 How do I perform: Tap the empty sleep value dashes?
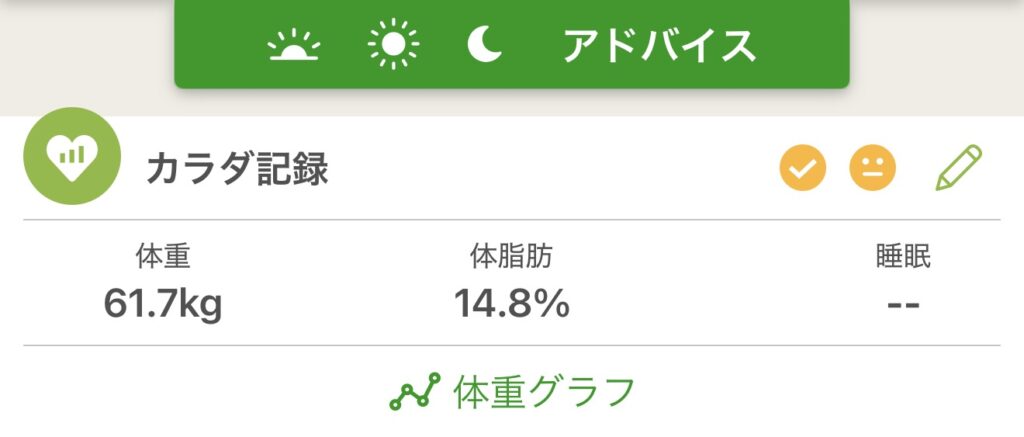click(x=903, y=303)
